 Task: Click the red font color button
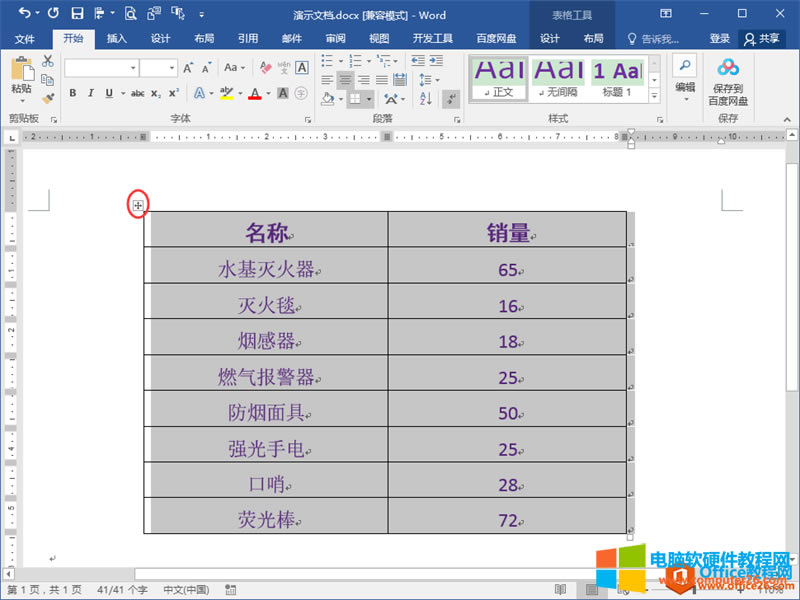tap(254, 93)
